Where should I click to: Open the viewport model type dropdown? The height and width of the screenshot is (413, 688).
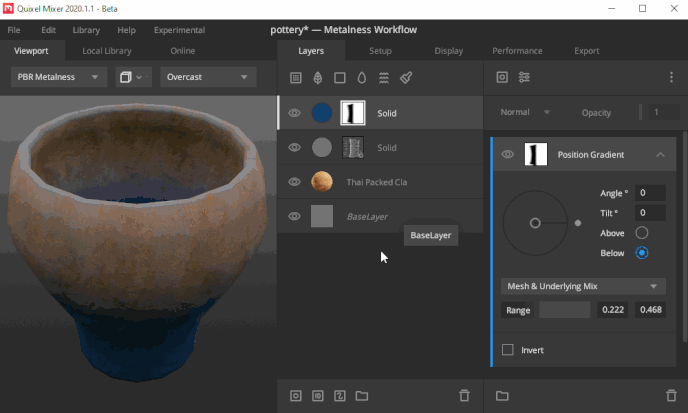133,77
